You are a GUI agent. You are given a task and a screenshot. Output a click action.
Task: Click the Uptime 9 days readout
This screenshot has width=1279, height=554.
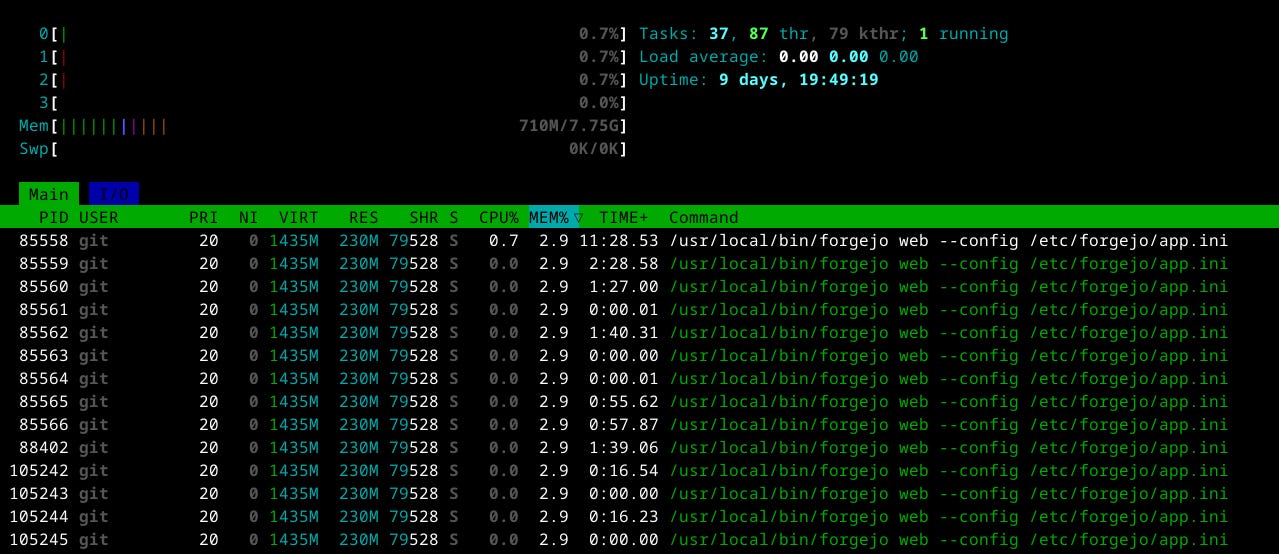tap(758, 79)
